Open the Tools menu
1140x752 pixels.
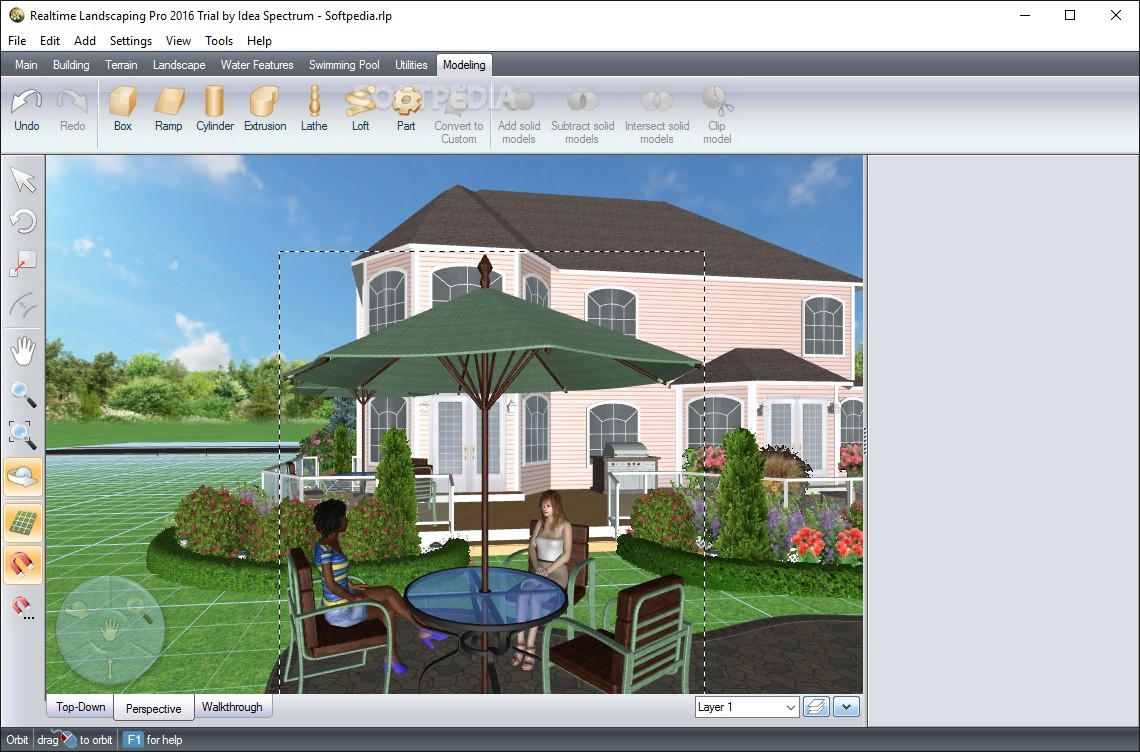tap(219, 41)
